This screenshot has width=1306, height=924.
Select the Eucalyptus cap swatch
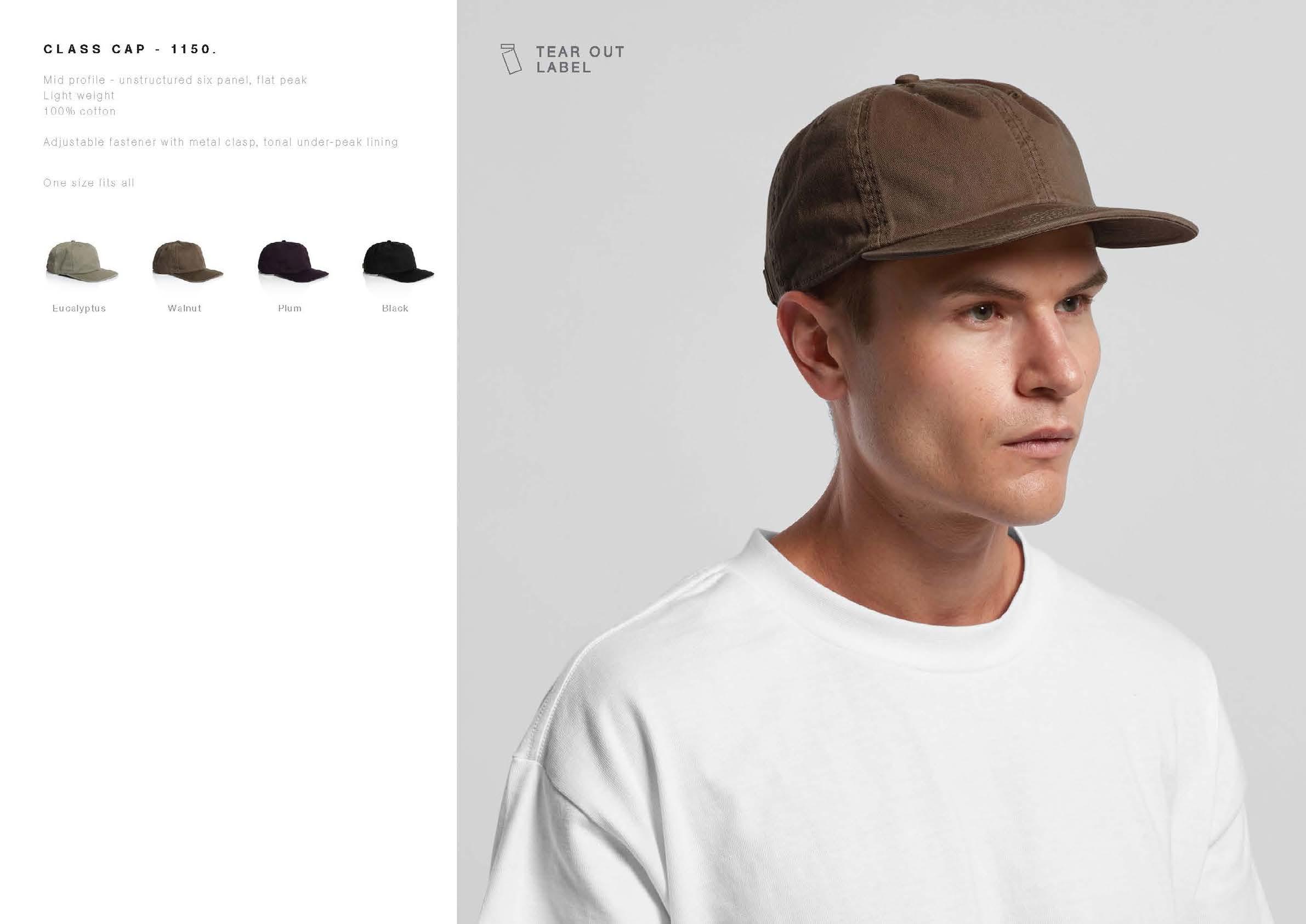click(82, 260)
